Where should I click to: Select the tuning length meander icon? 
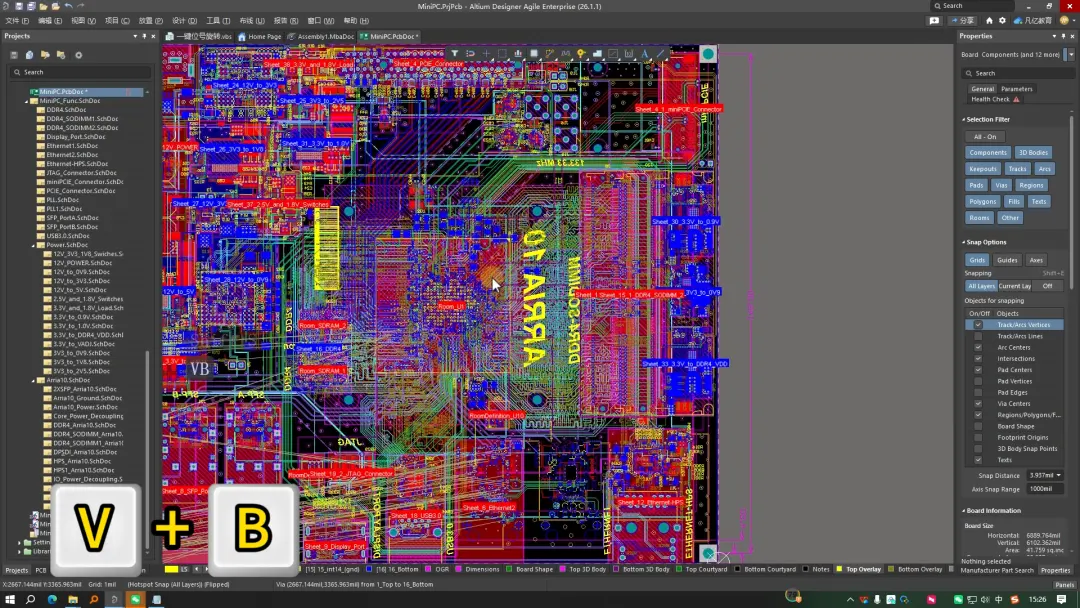coord(565,54)
